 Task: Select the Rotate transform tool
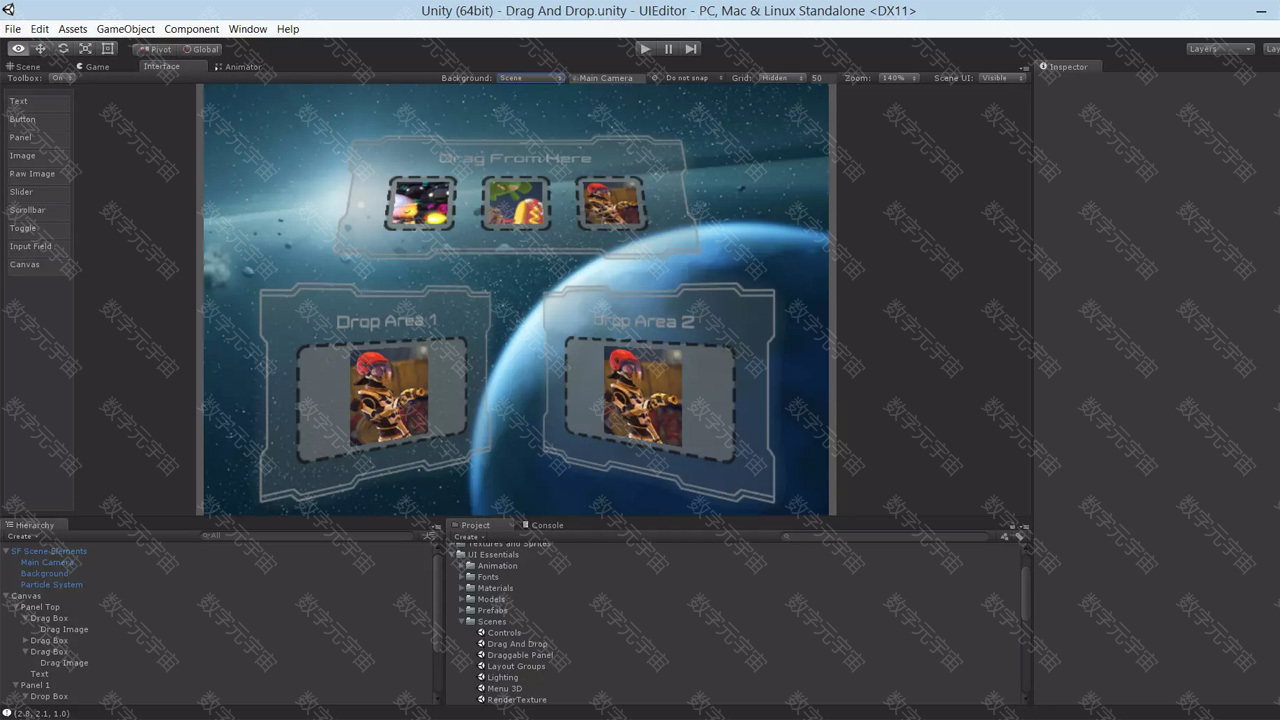tap(63, 48)
